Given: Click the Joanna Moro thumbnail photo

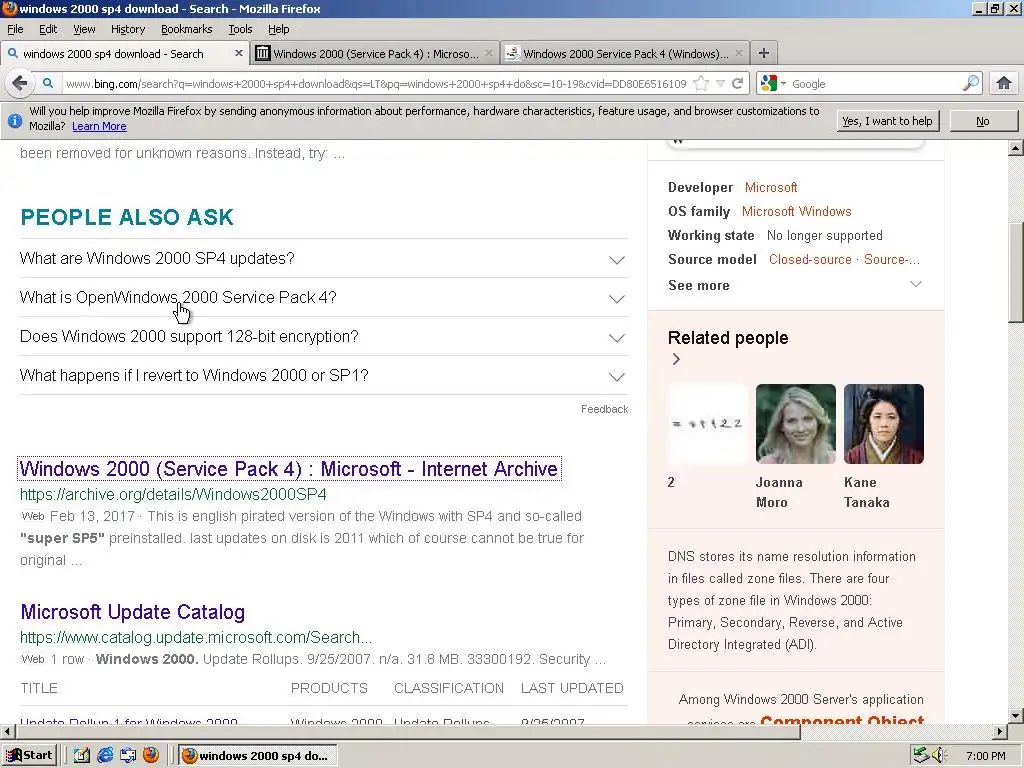Looking at the screenshot, I should 795,424.
